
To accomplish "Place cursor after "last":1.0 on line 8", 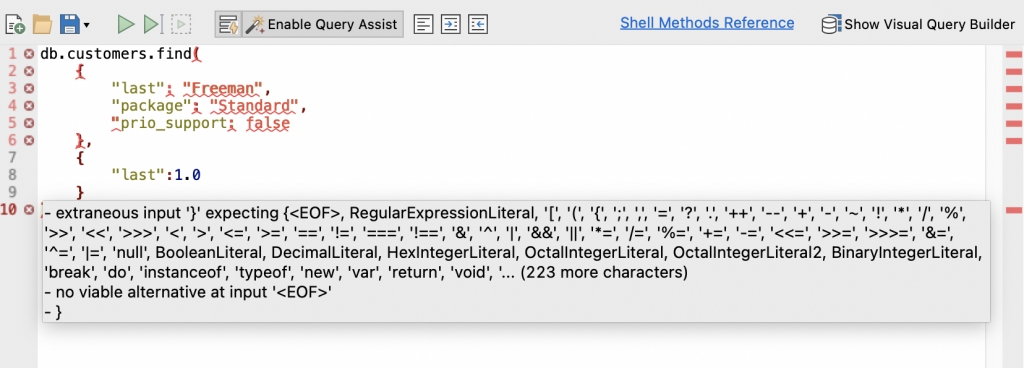I will pos(201,175).
